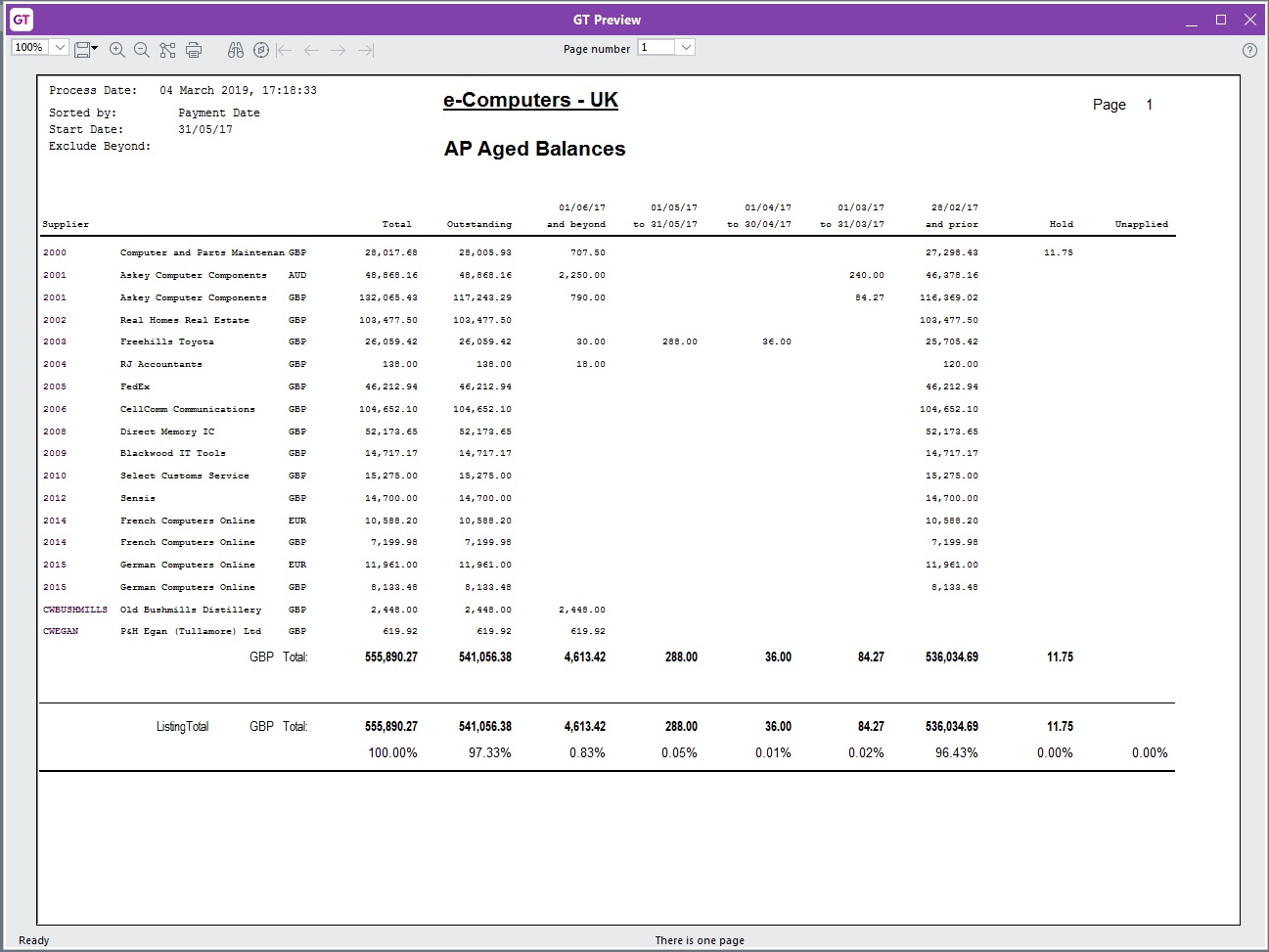
Task: Click the Ready status indicator
Action: [33, 940]
